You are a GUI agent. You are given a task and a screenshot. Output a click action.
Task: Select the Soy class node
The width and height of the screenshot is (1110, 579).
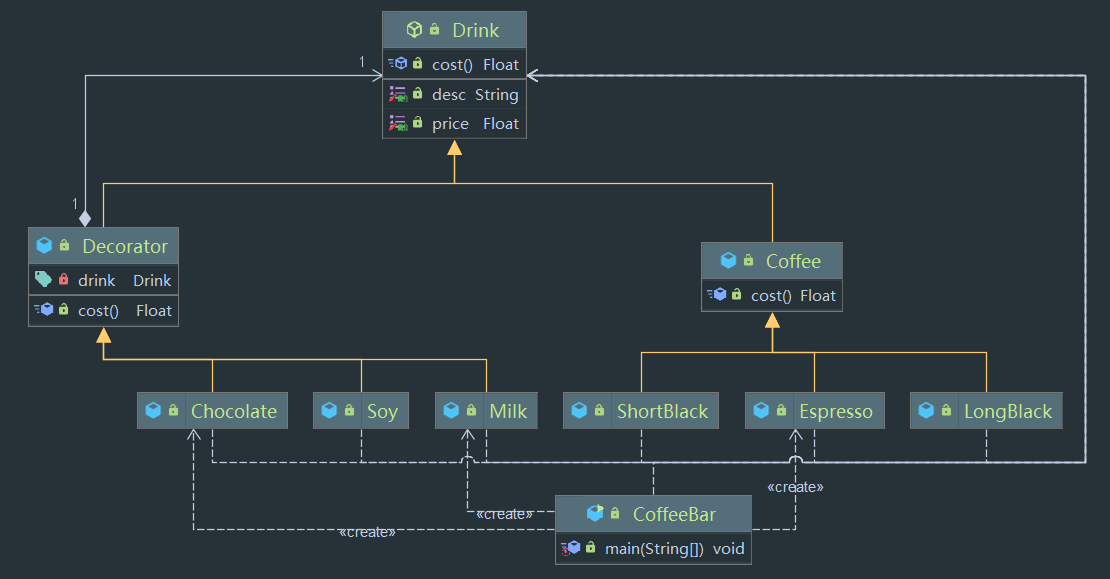[x=361, y=411]
